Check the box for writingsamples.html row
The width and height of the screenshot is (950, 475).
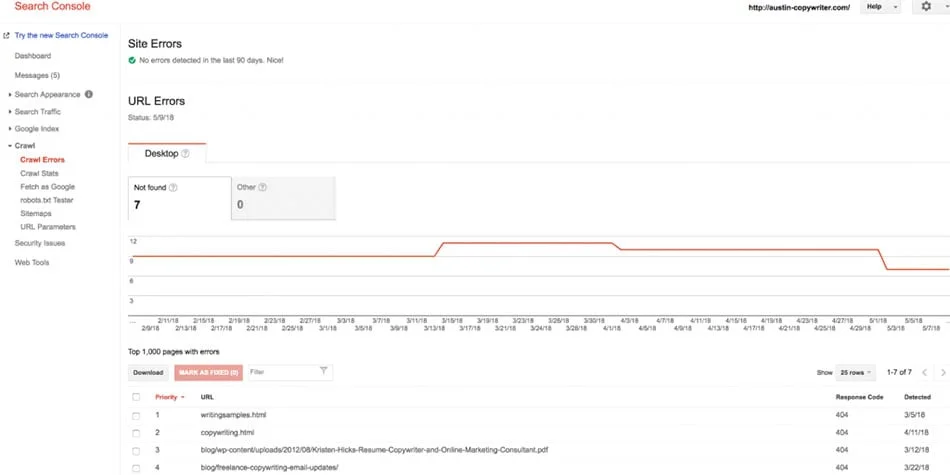coord(136,415)
